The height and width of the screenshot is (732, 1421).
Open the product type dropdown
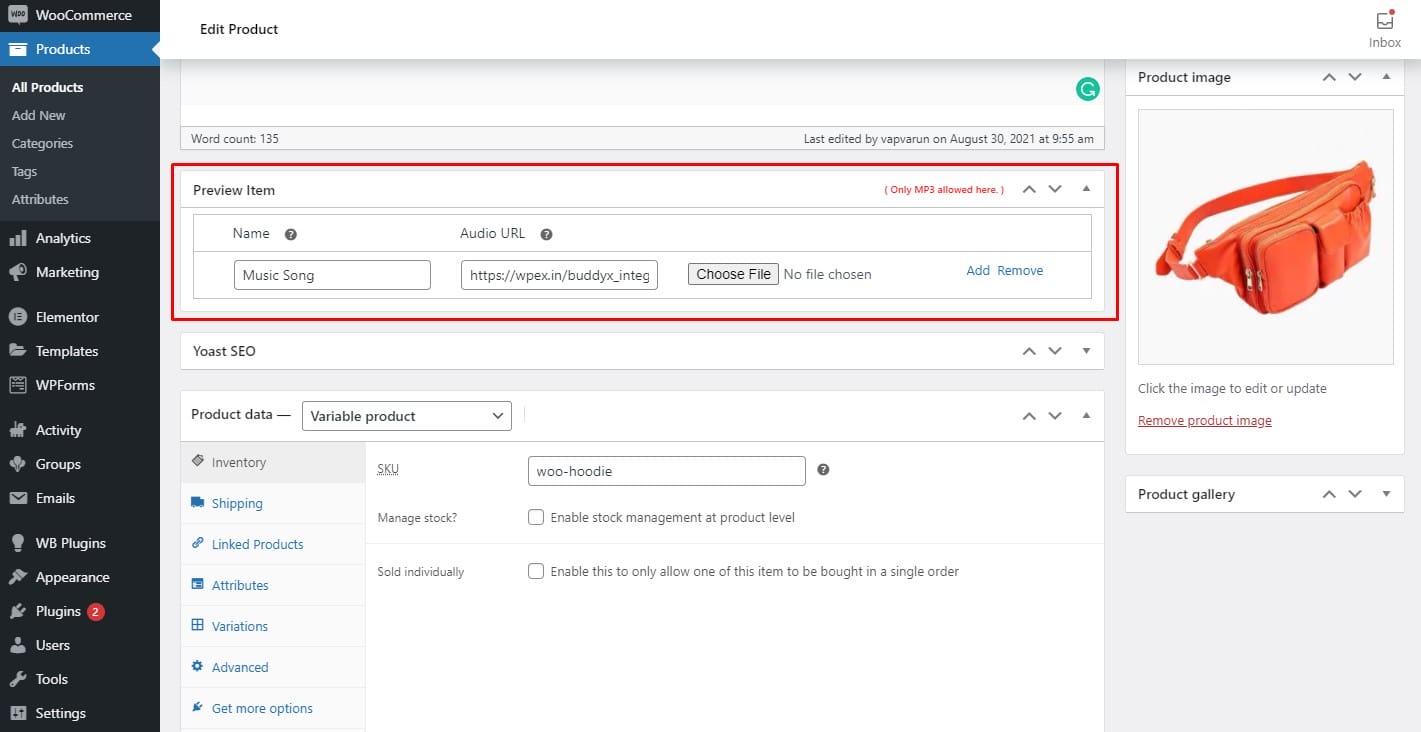click(406, 416)
